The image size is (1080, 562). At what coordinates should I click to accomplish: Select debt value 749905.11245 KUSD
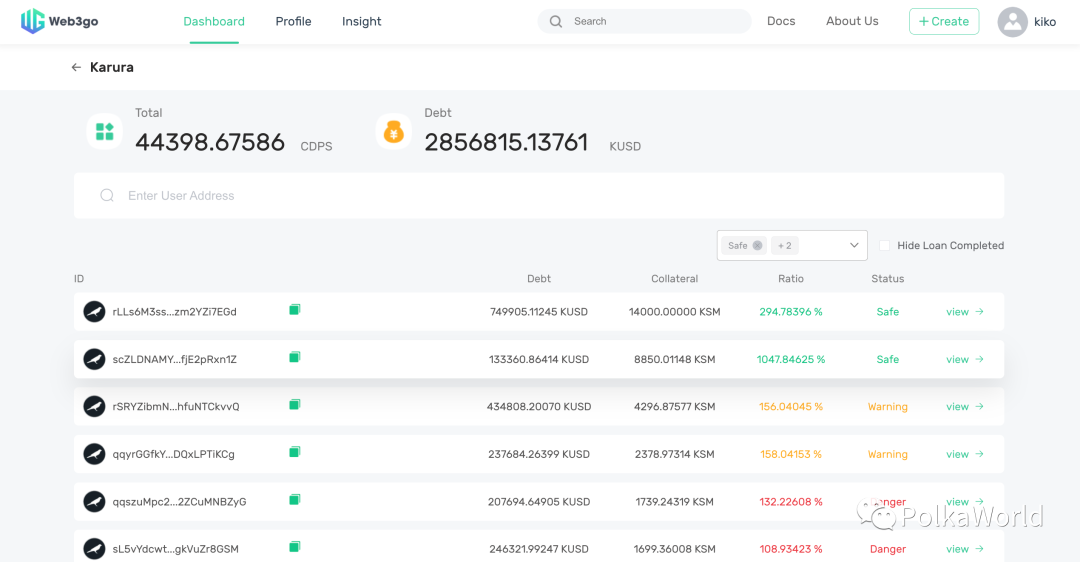[539, 312]
